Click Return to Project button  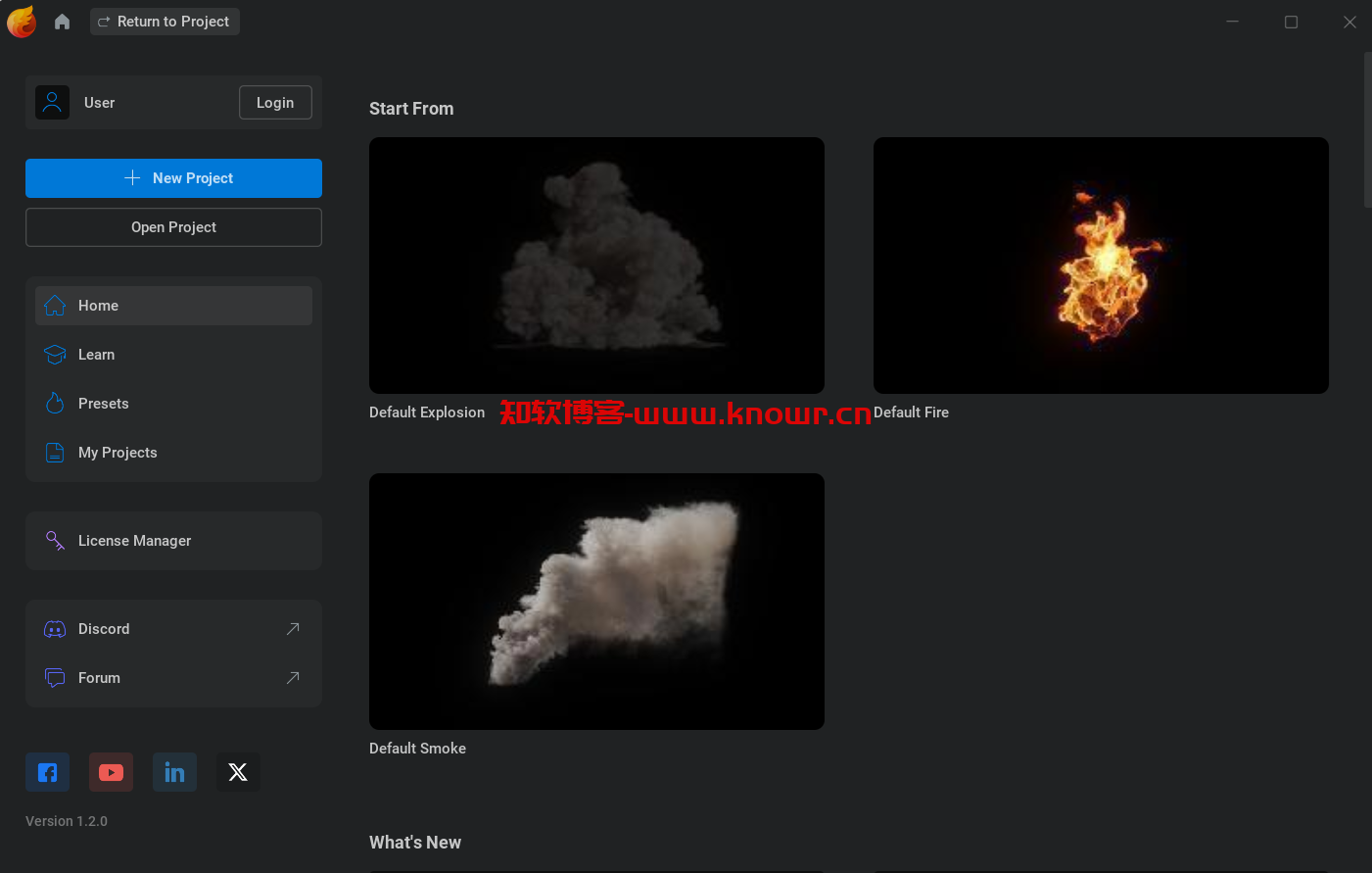(x=165, y=22)
